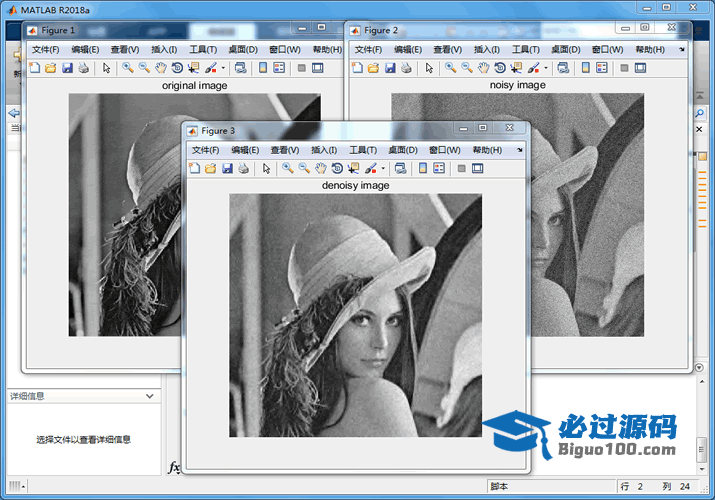Image resolution: width=715 pixels, height=500 pixels.
Task: Activate Zoom Out tool in Figure 1
Action: 144,68
